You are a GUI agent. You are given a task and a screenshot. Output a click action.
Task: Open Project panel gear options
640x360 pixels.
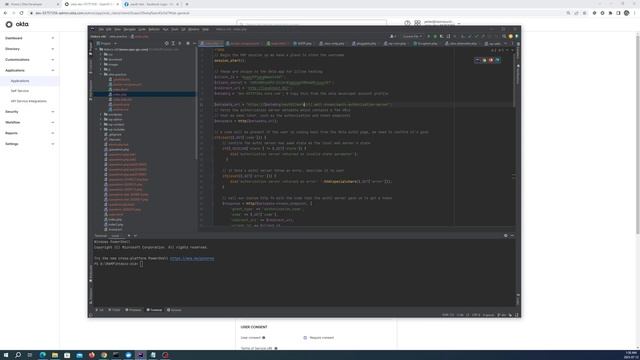pos(188,43)
